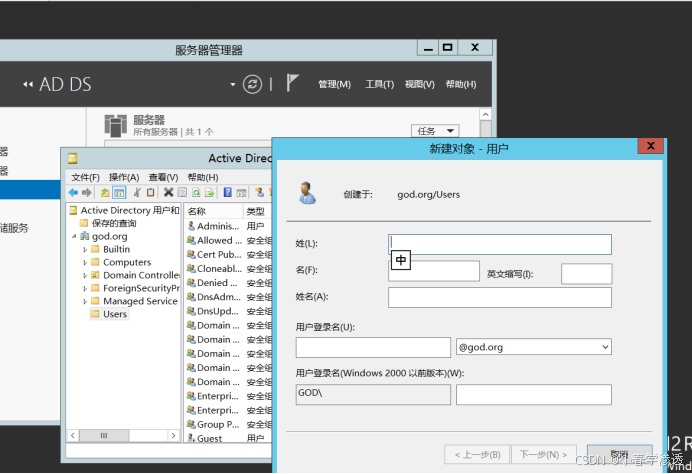This screenshot has height=474, width=692.
Task: Toggle the show/hide console tree icon
Action: tap(119, 192)
